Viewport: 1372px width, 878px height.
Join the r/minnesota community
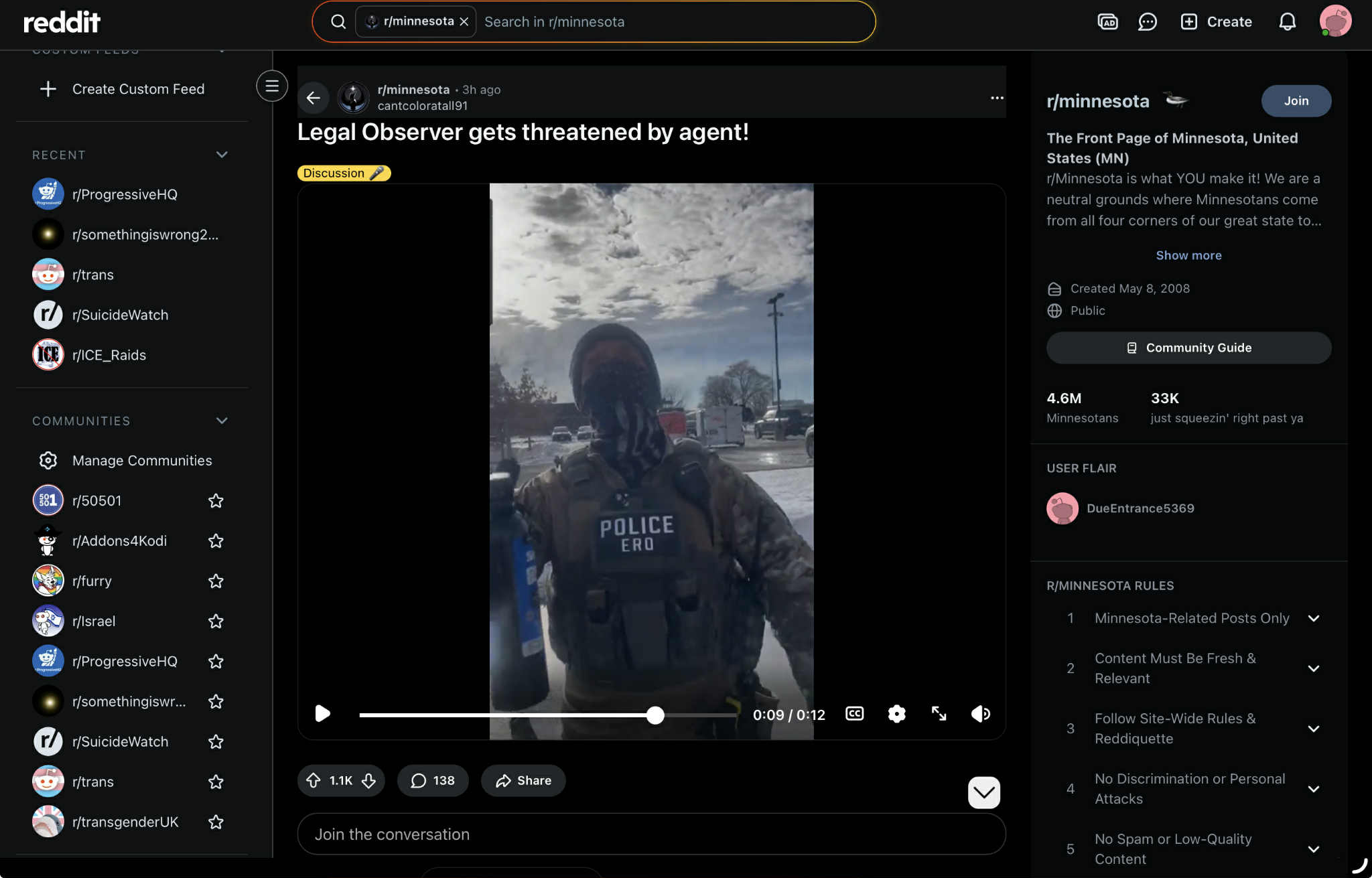click(x=1296, y=100)
